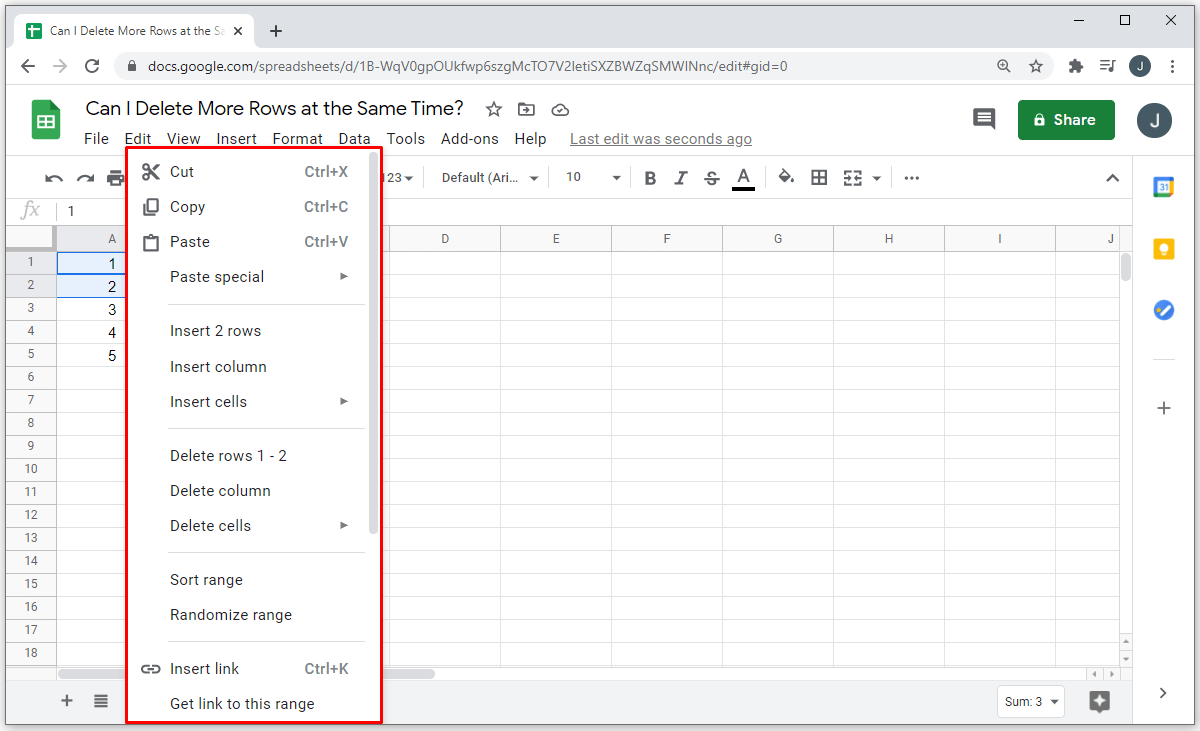1200x731 pixels.
Task: Open the Last edit was seconds ago link
Action: click(660, 139)
